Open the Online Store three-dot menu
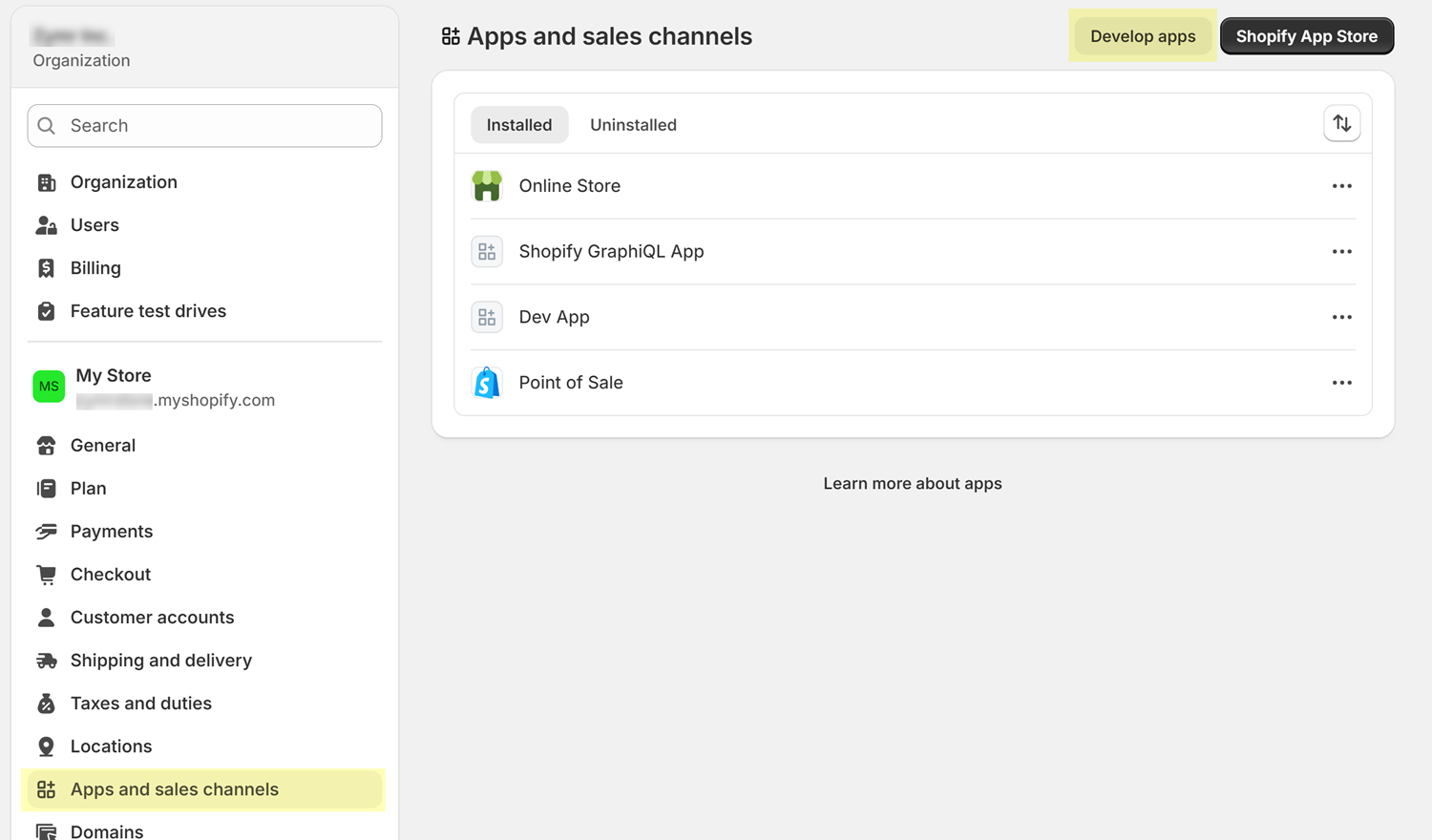This screenshot has height=840, width=1432. pos(1341,186)
